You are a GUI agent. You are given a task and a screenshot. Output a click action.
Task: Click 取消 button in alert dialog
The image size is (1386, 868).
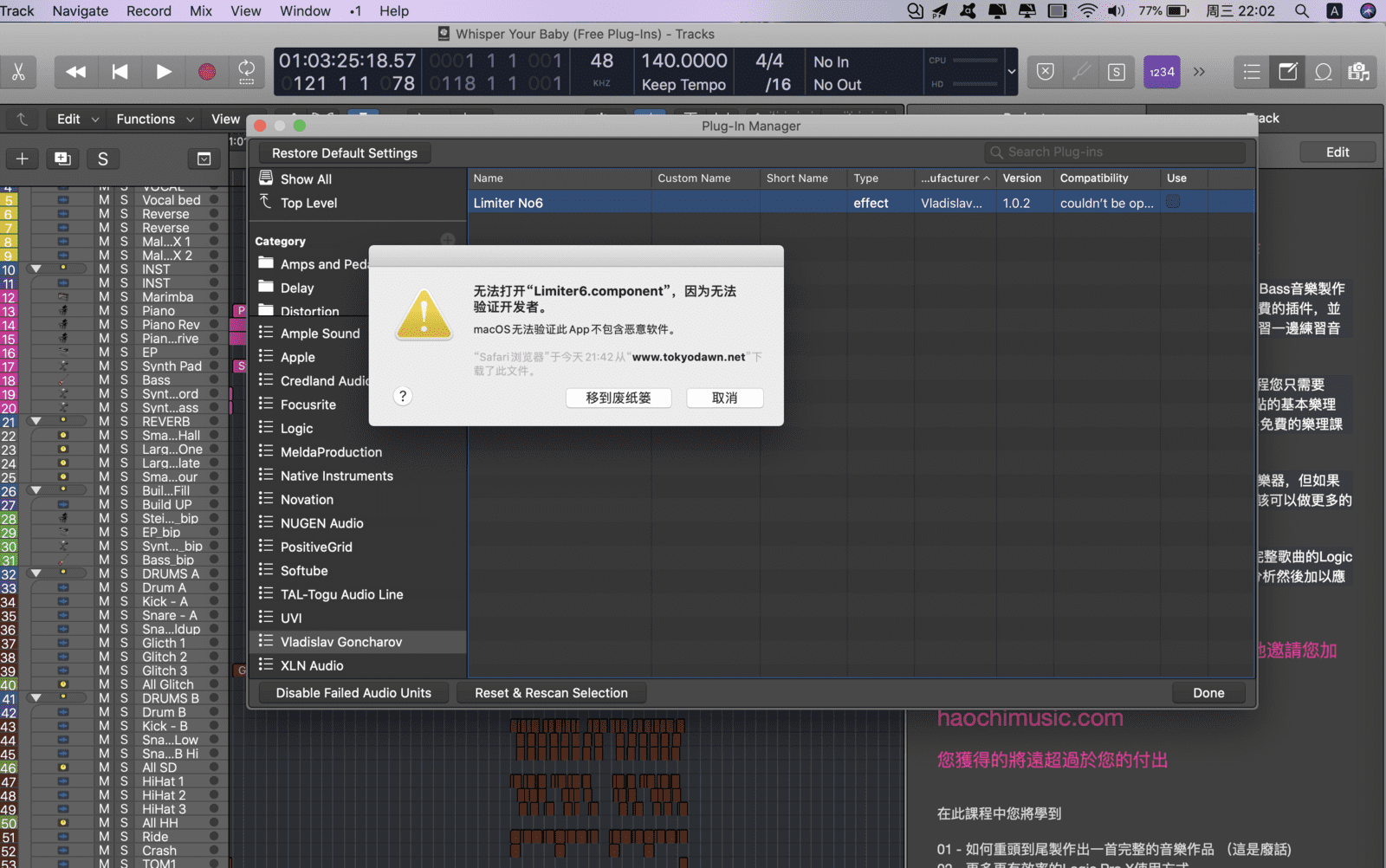(x=725, y=398)
